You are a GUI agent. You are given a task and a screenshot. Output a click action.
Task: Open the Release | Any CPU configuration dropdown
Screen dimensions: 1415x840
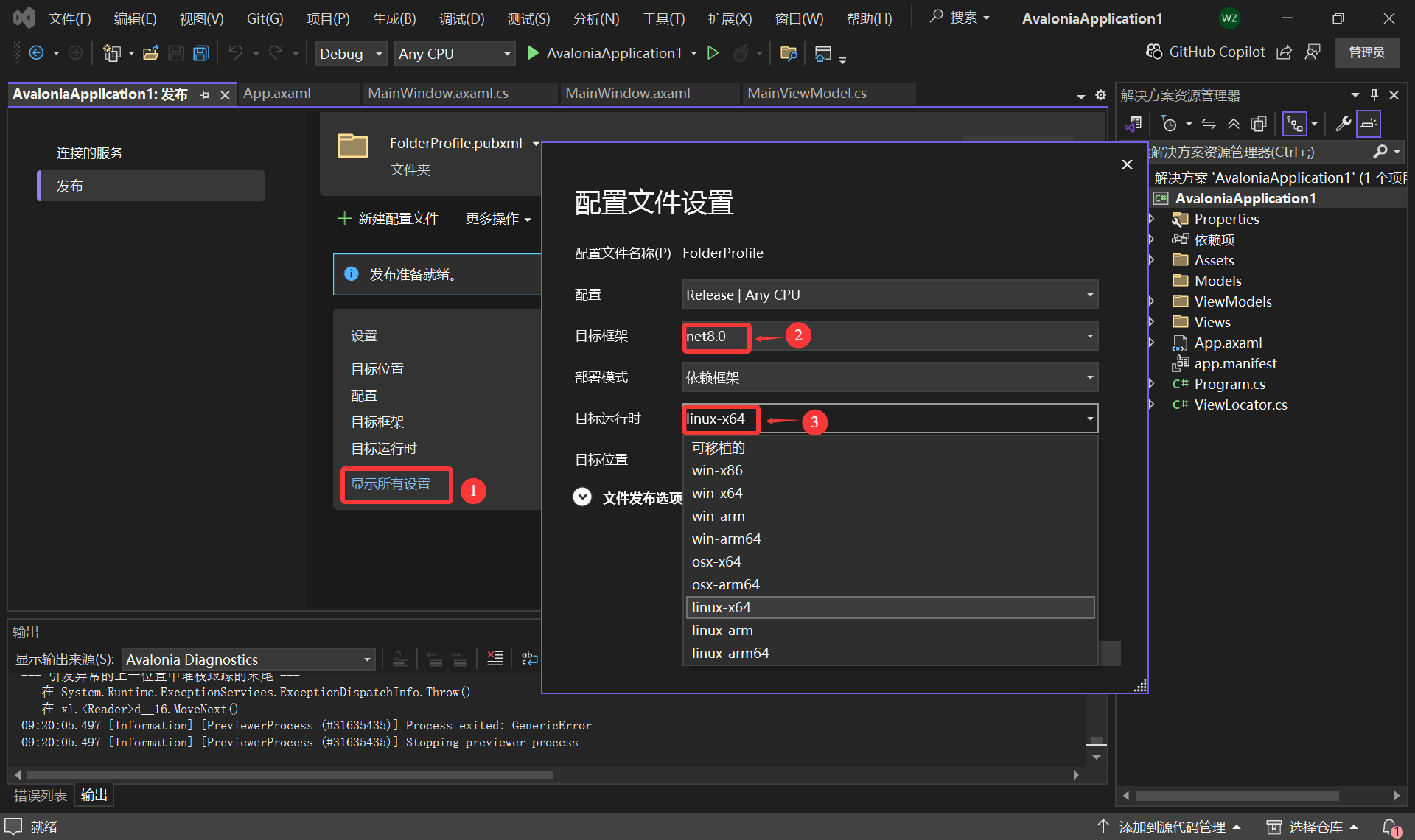890,295
